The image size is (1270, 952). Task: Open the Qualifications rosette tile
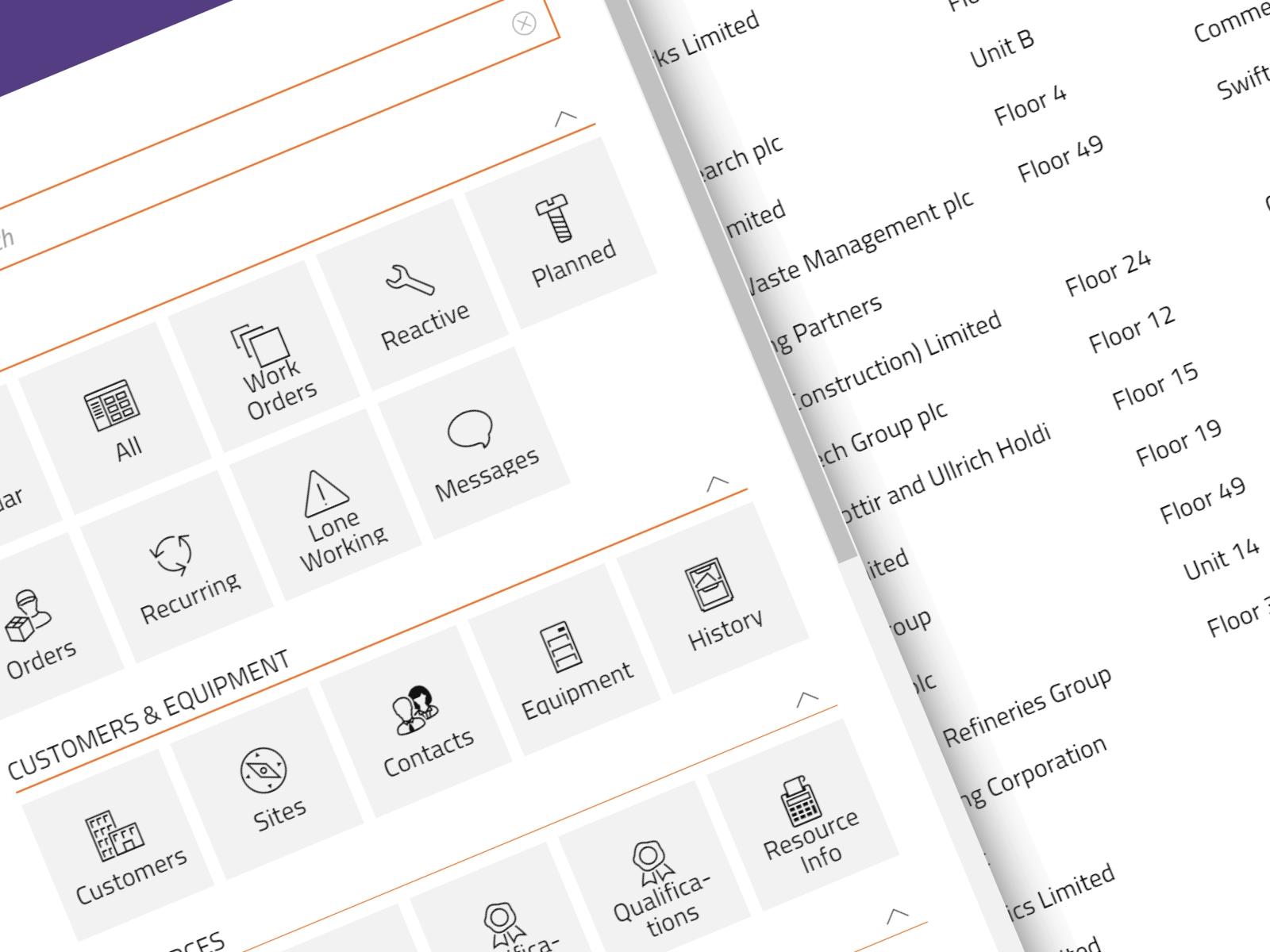655,877
